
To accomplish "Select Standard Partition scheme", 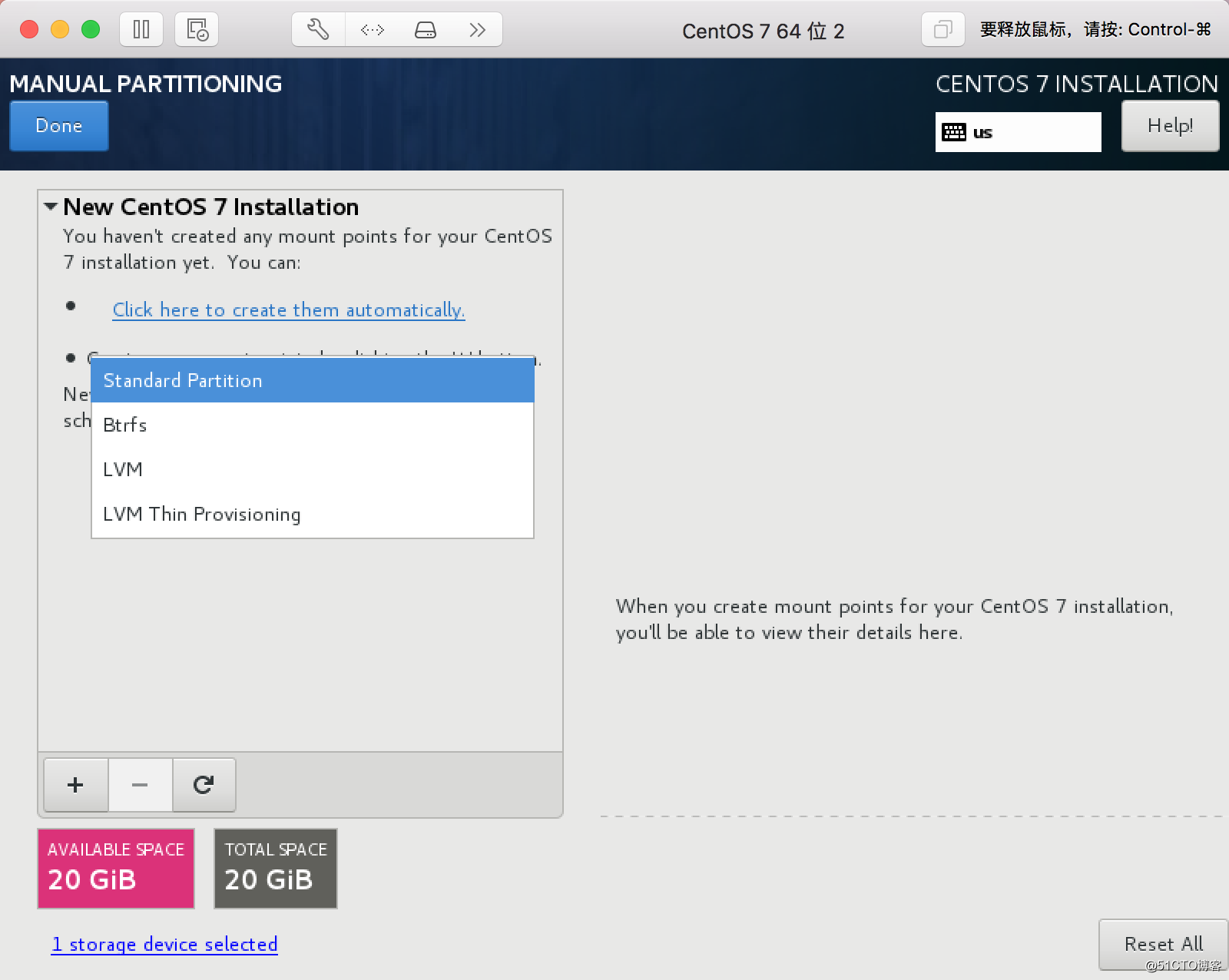I will point(313,380).
